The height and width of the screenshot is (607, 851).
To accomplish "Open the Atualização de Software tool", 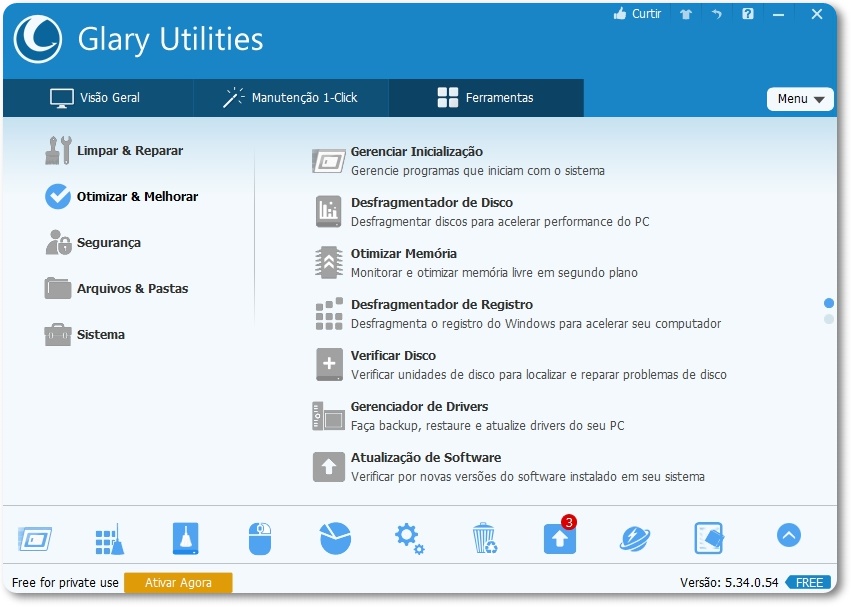I will pos(426,458).
